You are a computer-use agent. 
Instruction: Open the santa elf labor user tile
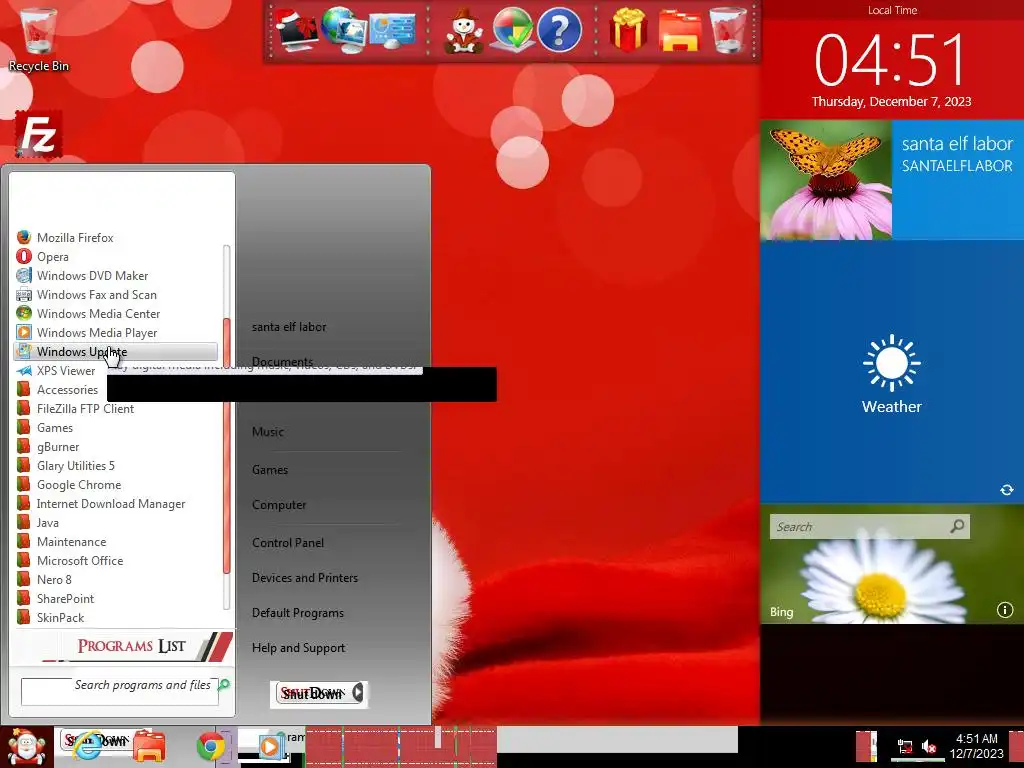[891, 180]
